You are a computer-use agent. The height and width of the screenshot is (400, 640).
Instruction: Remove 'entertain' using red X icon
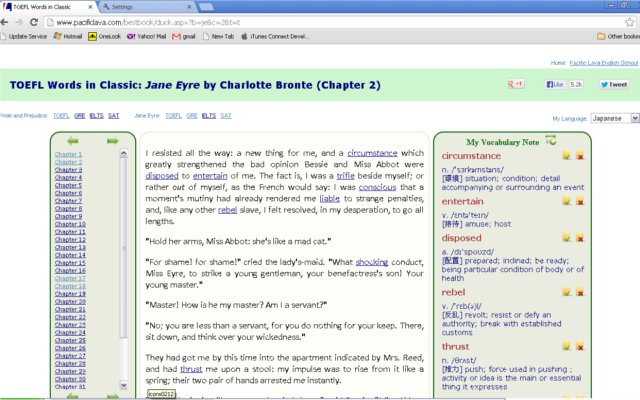tap(580, 201)
